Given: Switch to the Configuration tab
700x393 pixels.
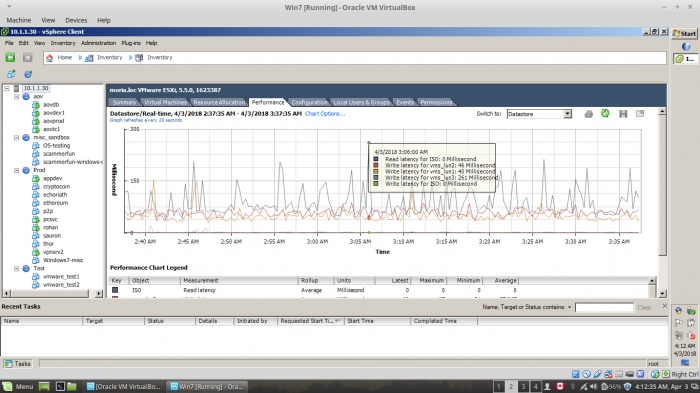Looking at the screenshot, I should click(x=309, y=102).
